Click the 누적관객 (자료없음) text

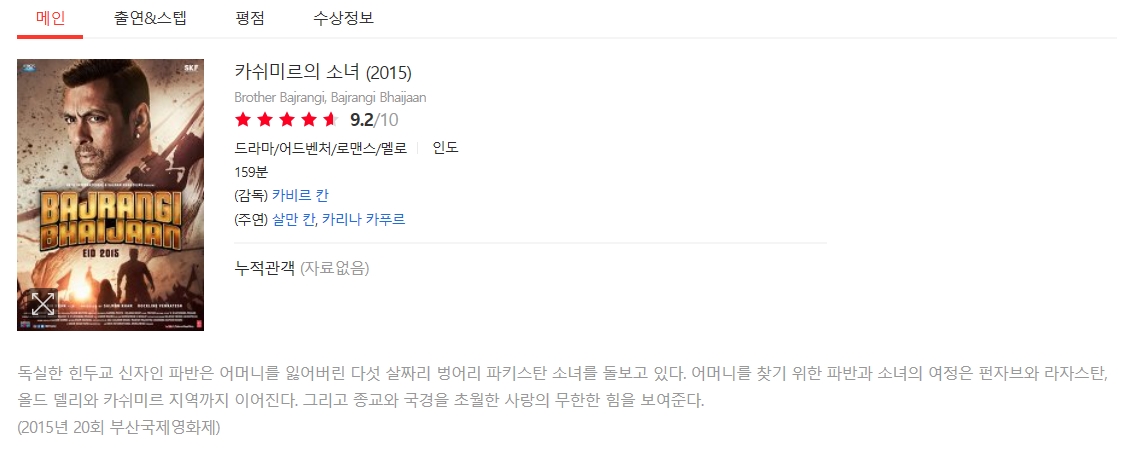(301, 267)
